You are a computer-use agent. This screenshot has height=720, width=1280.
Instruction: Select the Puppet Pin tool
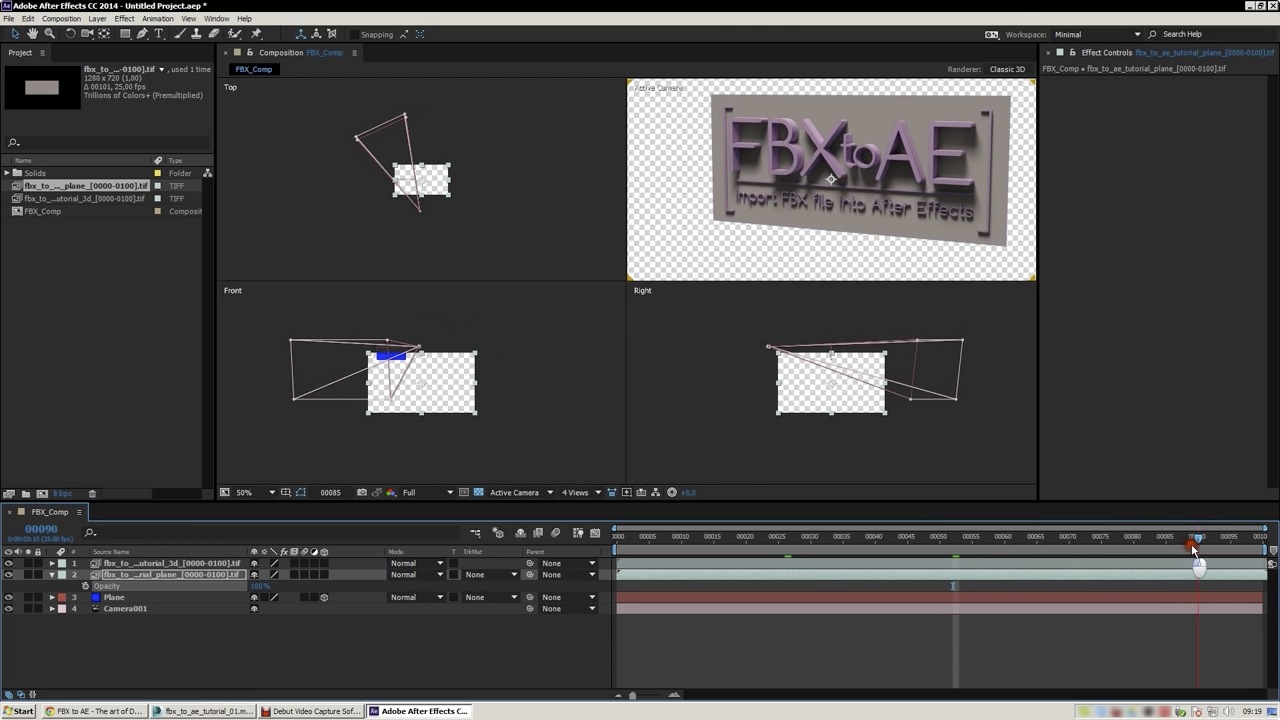tap(257, 34)
